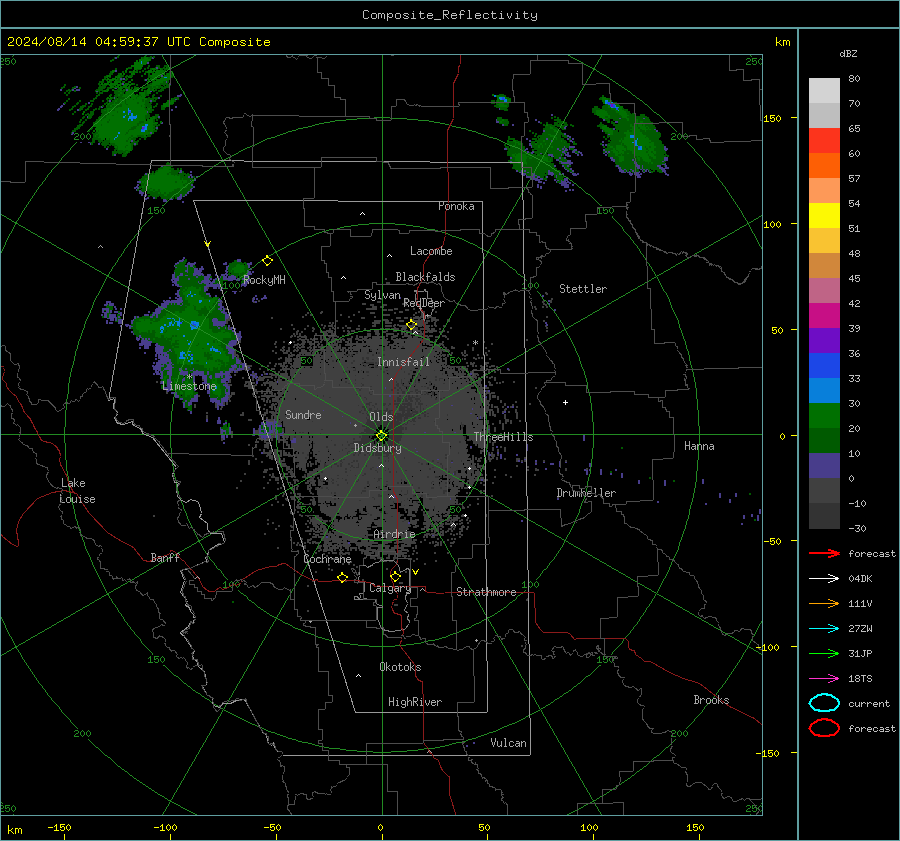Click the Calgary city label

coord(390,588)
